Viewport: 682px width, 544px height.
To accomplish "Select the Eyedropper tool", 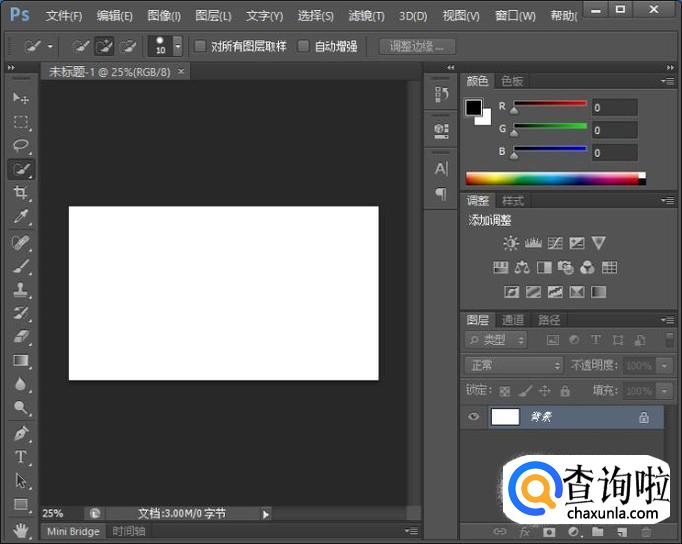I will (x=21, y=217).
